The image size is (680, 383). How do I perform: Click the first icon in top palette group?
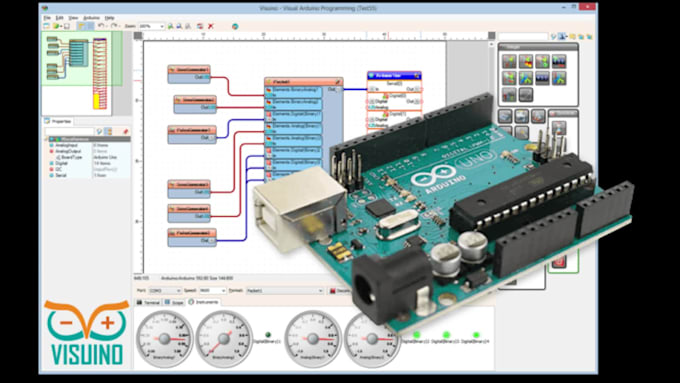[x=509, y=61]
